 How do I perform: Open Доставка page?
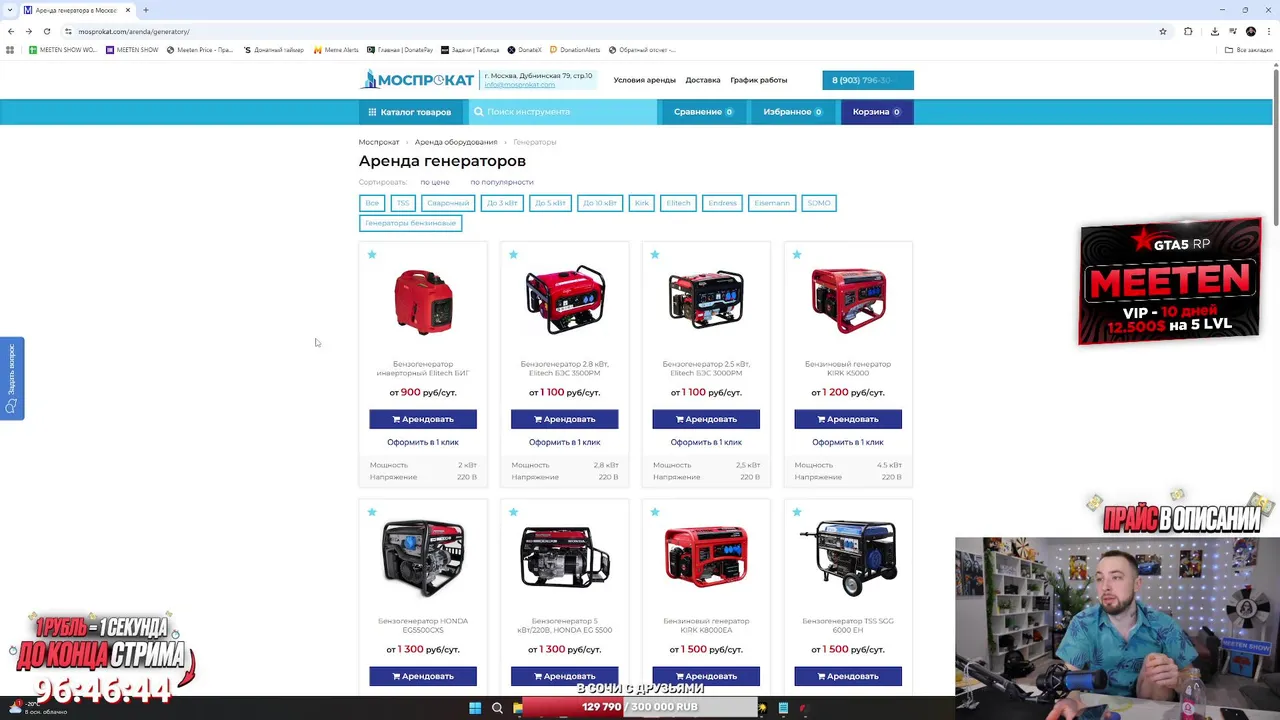(x=703, y=80)
